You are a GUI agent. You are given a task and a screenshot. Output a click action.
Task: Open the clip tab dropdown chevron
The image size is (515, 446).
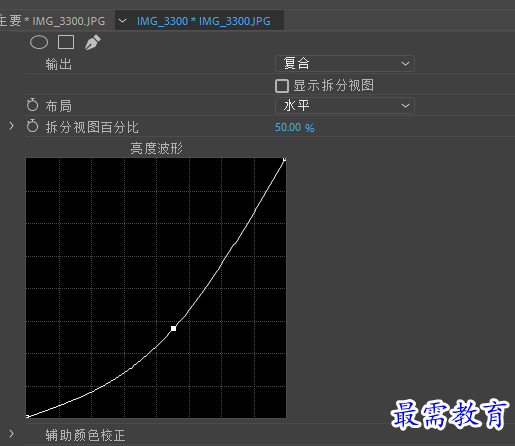coord(122,21)
